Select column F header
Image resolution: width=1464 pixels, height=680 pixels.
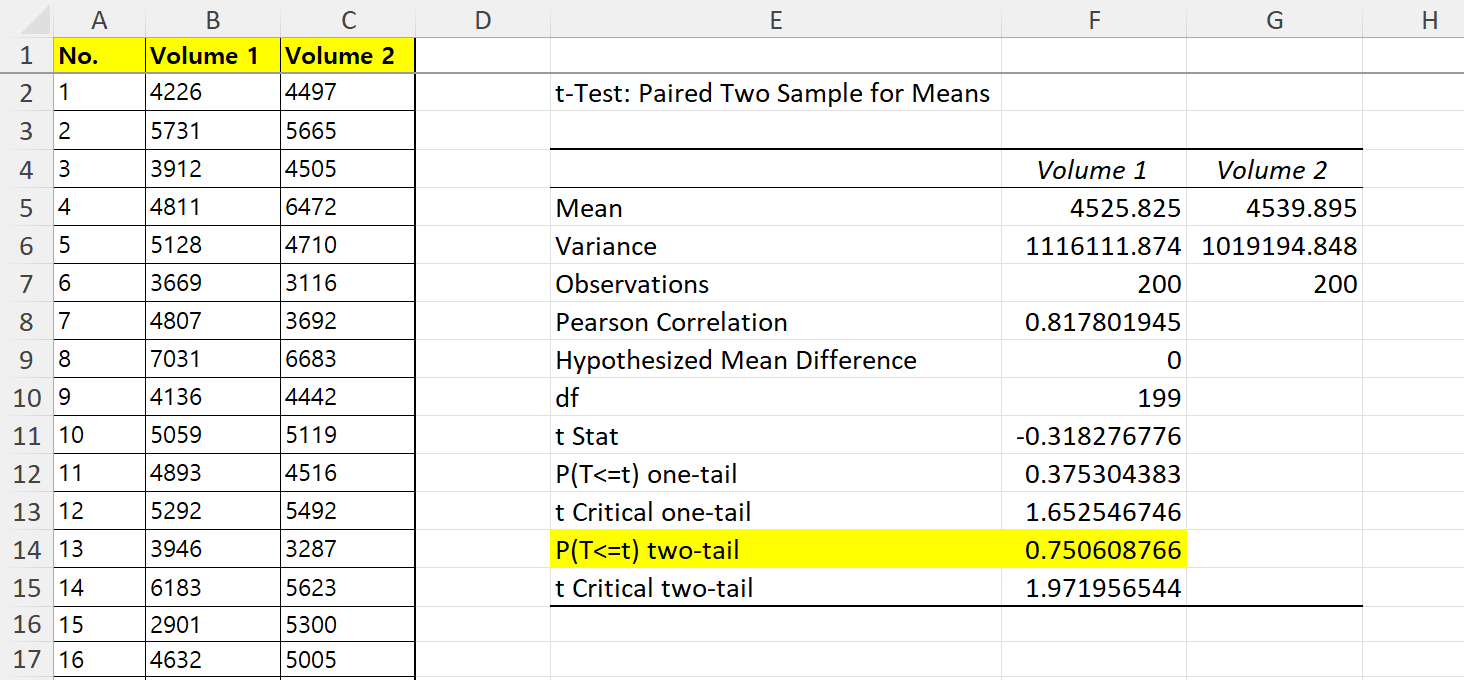pos(1094,18)
